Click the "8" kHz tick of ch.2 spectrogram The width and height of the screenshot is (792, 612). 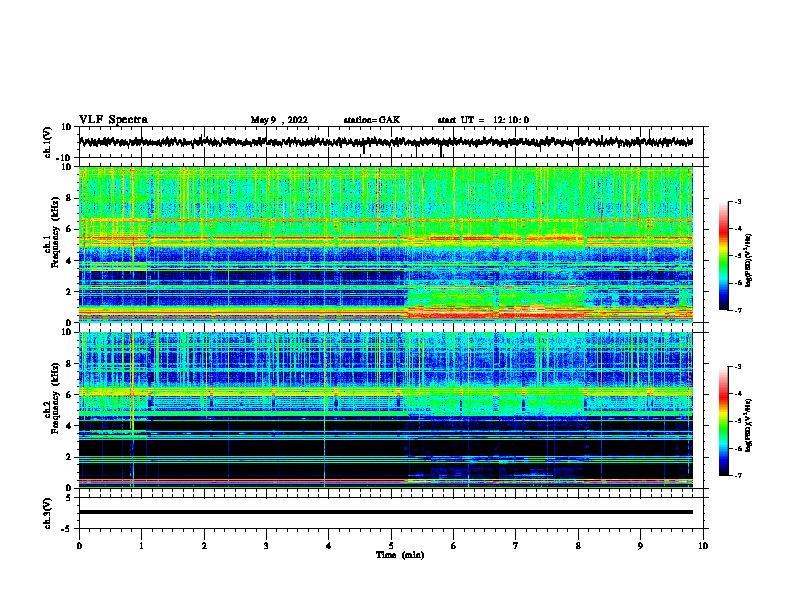click(x=69, y=364)
